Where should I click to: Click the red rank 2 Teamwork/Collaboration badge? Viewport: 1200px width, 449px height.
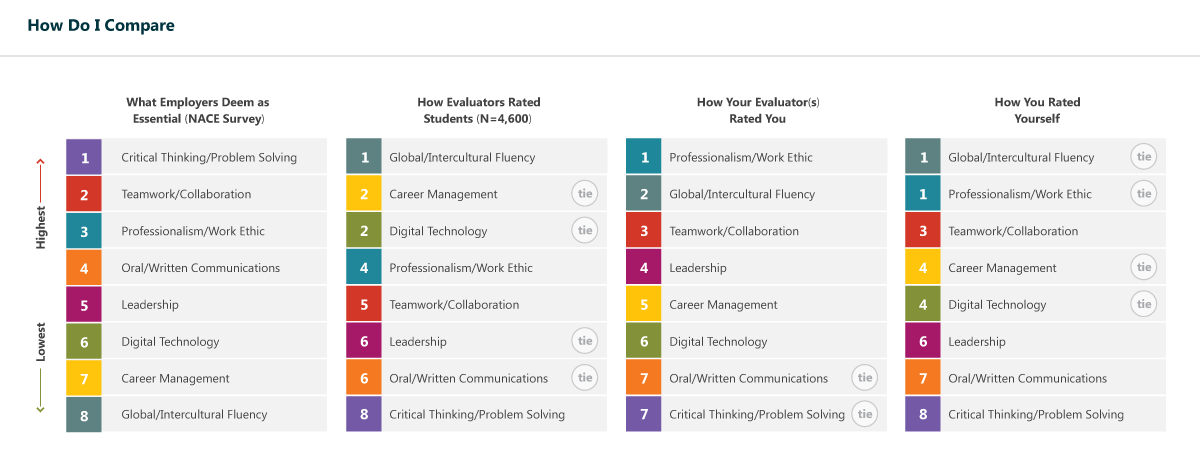click(x=84, y=194)
